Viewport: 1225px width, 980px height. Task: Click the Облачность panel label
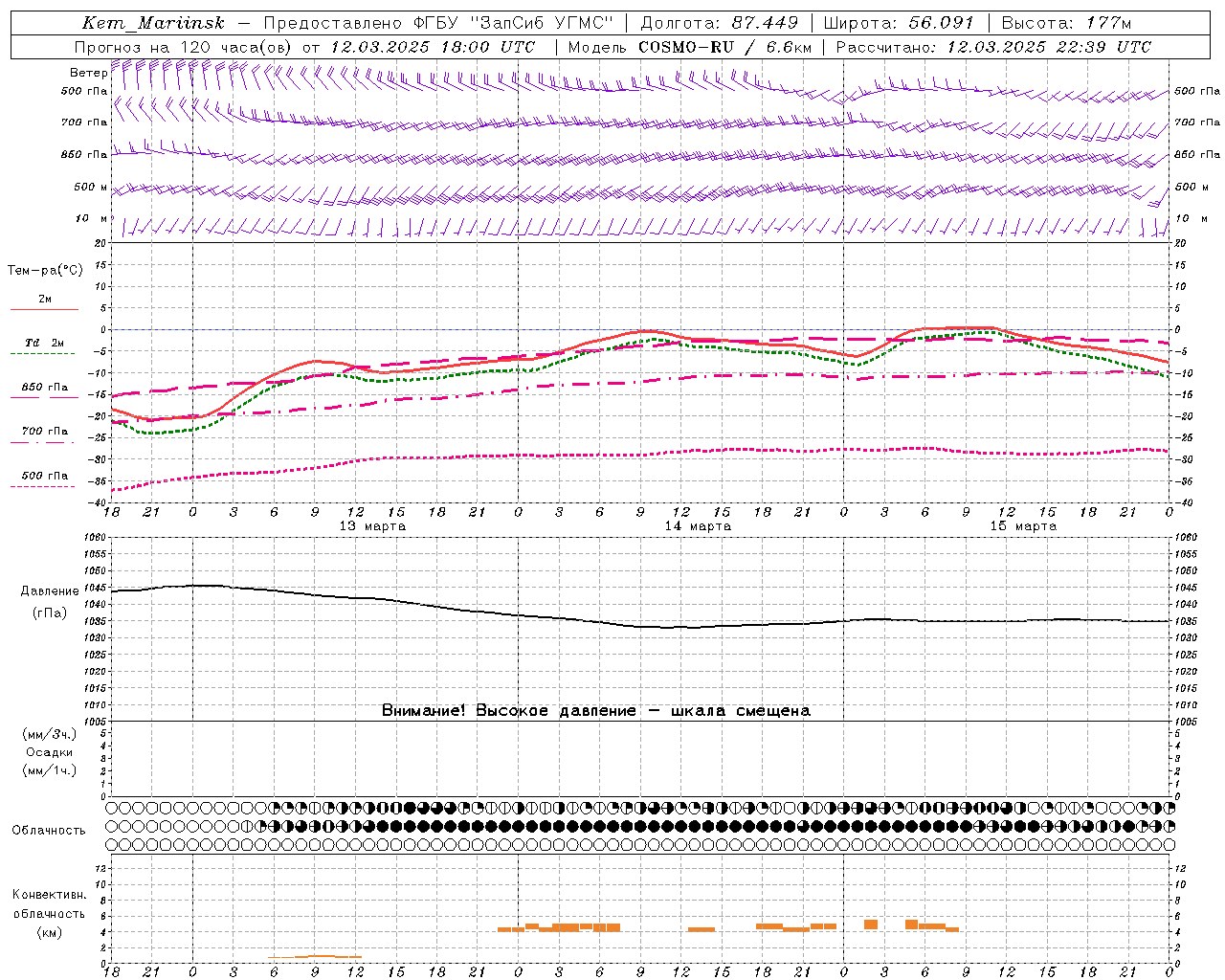pyautogui.click(x=49, y=831)
